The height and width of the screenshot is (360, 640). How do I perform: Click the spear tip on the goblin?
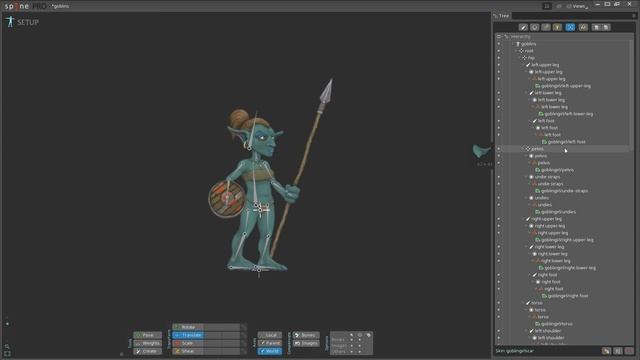point(327,91)
